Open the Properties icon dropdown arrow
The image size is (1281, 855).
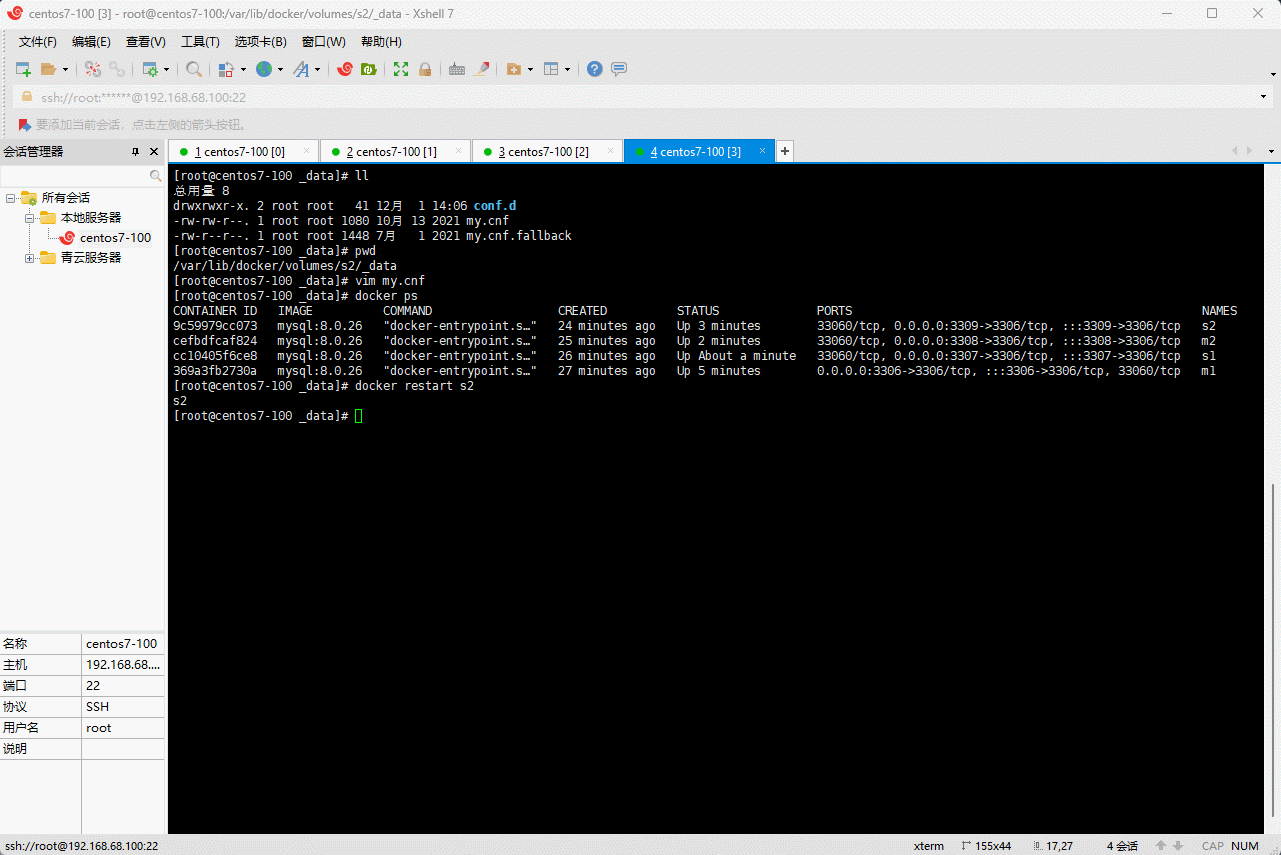167,69
